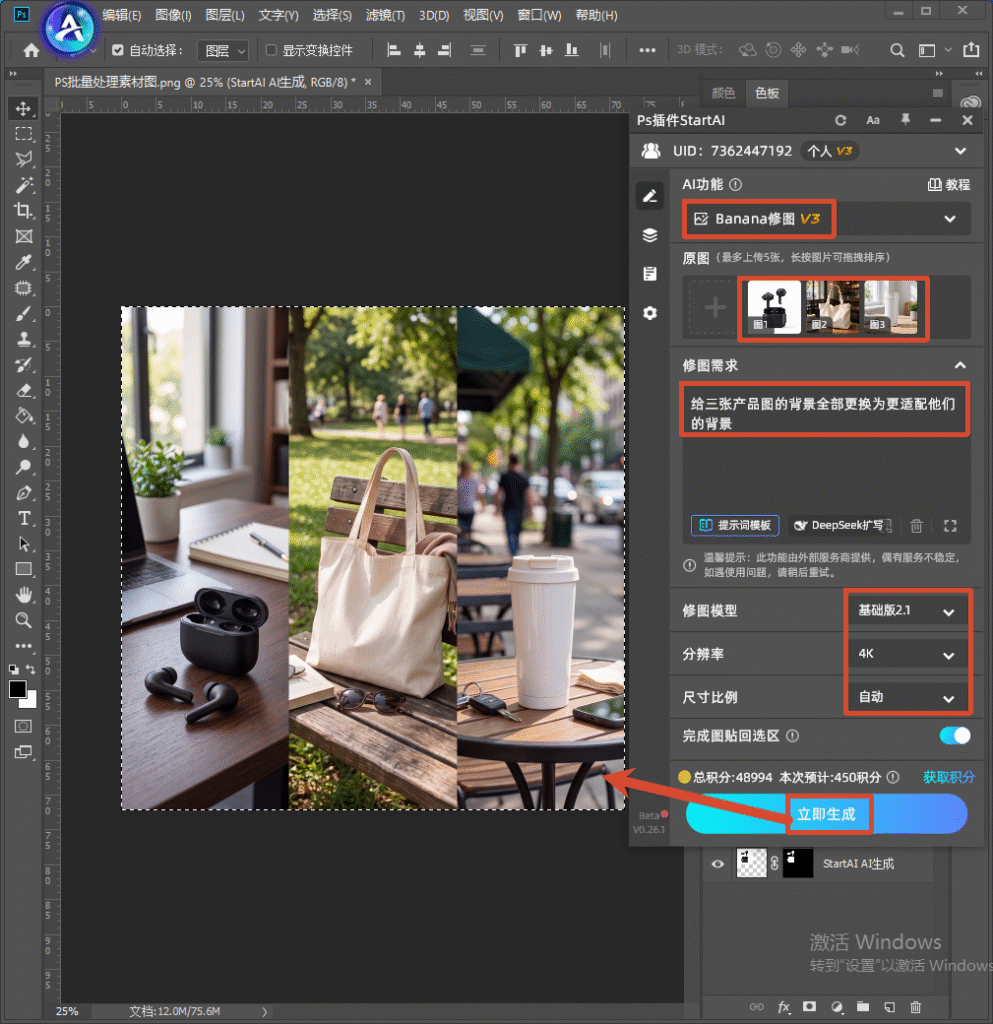993x1024 pixels.
Task: Open the 提示词模板 button
Action: [x=735, y=525]
